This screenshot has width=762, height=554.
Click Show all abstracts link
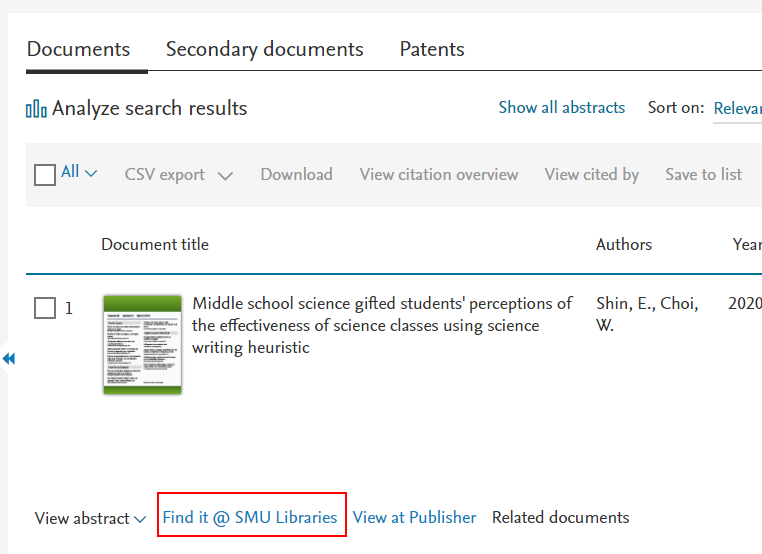point(561,108)
